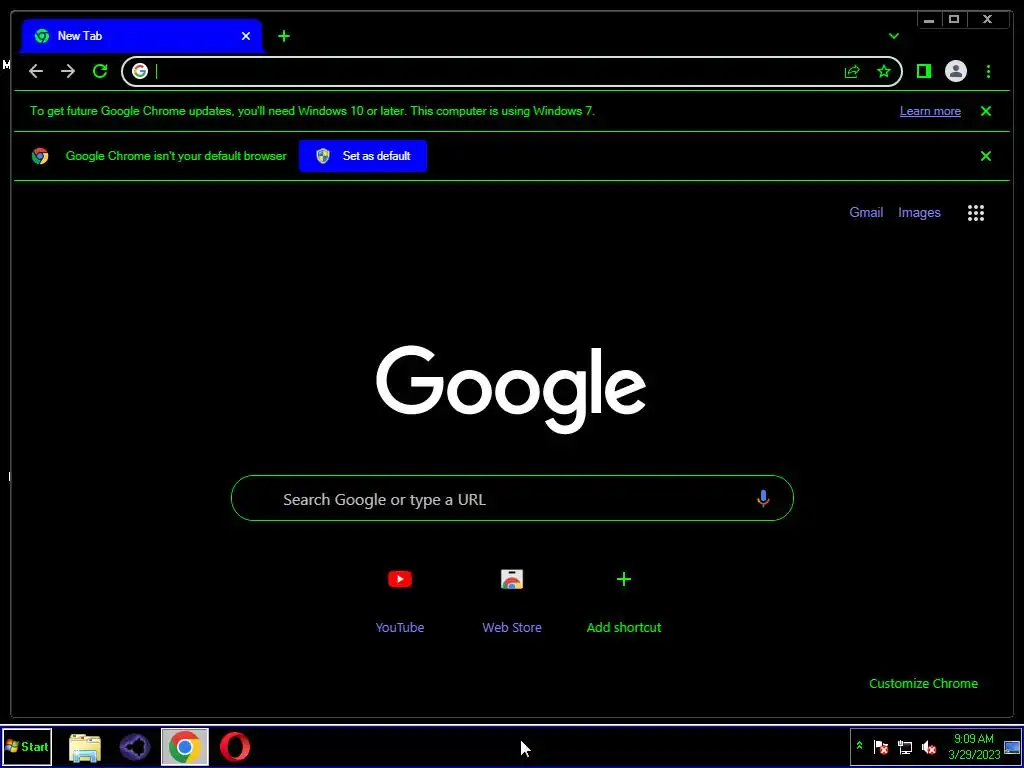Image resolution: width=1024 pixels, height=768 pixels.
Task: Open the purple app on the taskbar
Action: point(135,747)
